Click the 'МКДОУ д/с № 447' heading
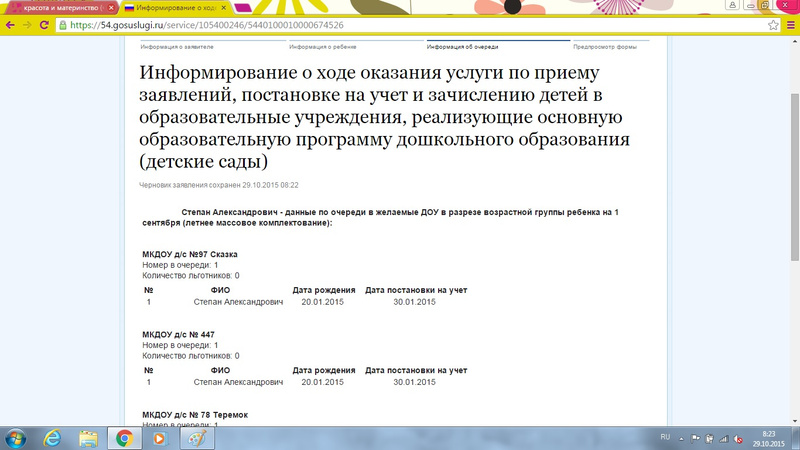Screen dimensions: 800x450 pos(178,335)
